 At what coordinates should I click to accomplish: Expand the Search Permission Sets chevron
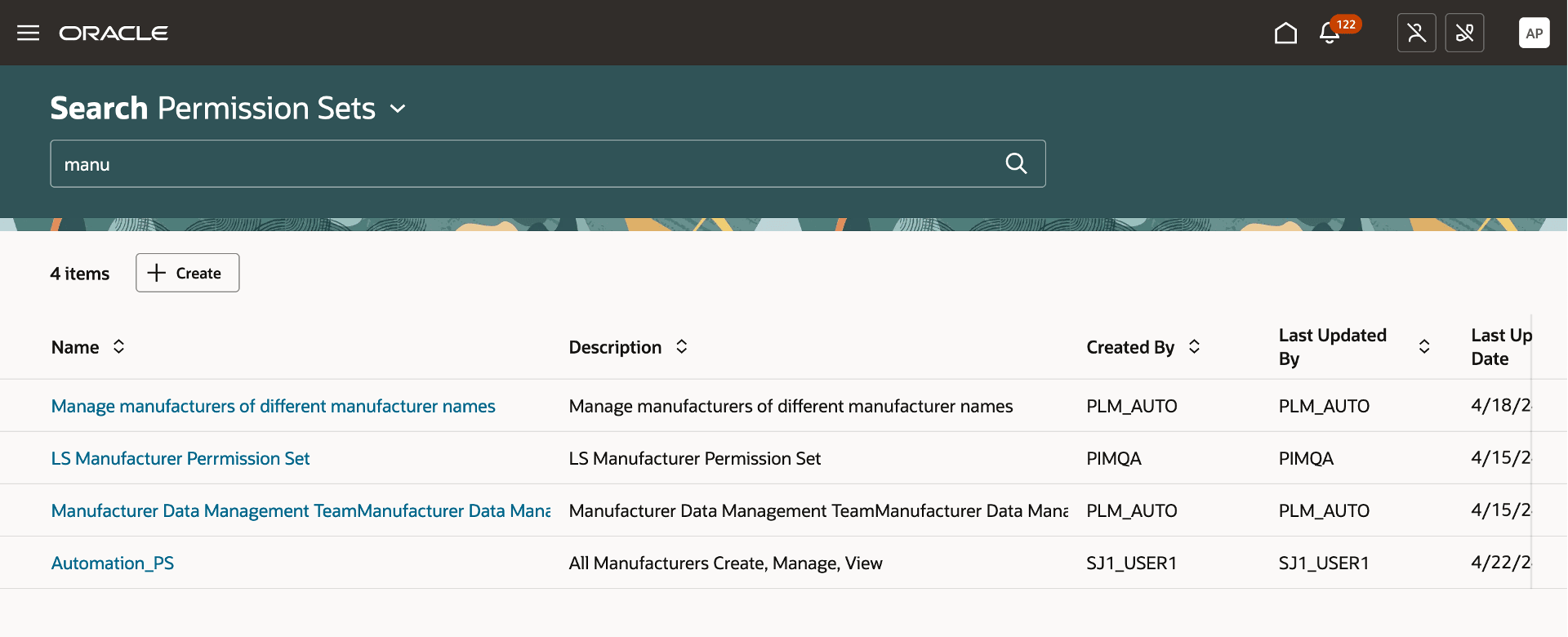tap(398, 109)
